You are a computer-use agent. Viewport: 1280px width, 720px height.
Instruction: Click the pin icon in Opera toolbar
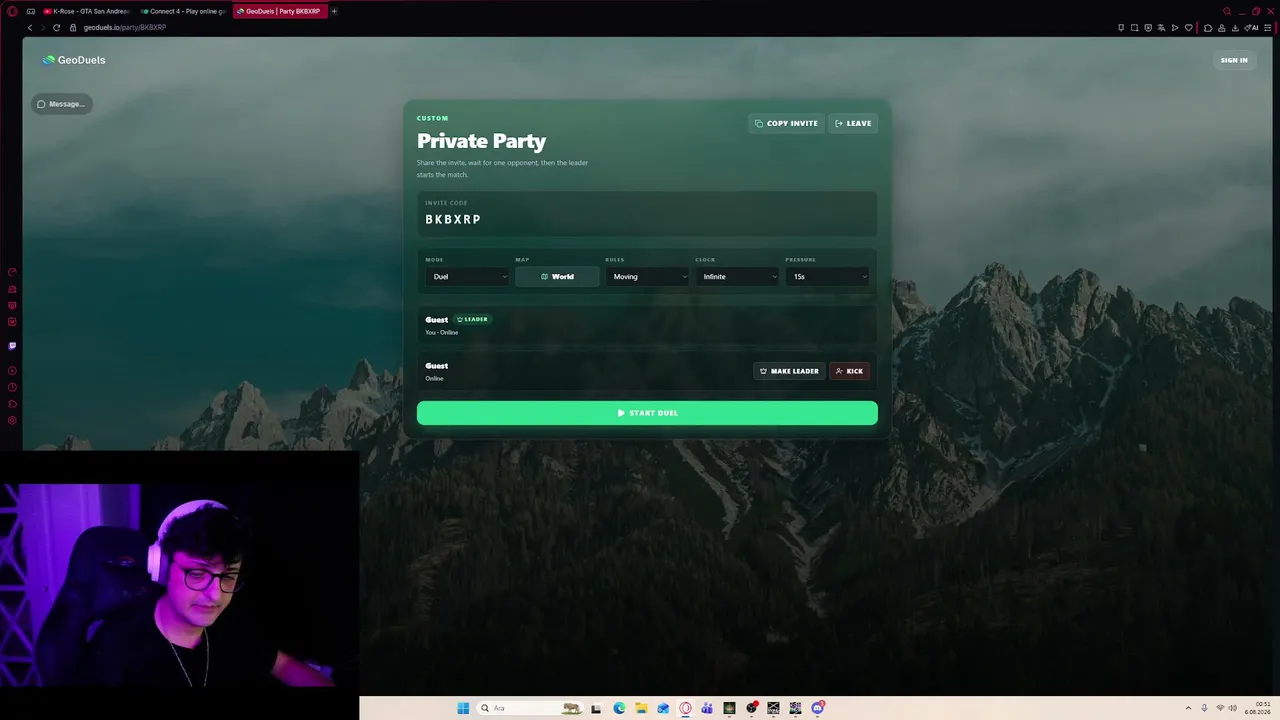[x=1121, y=27]
